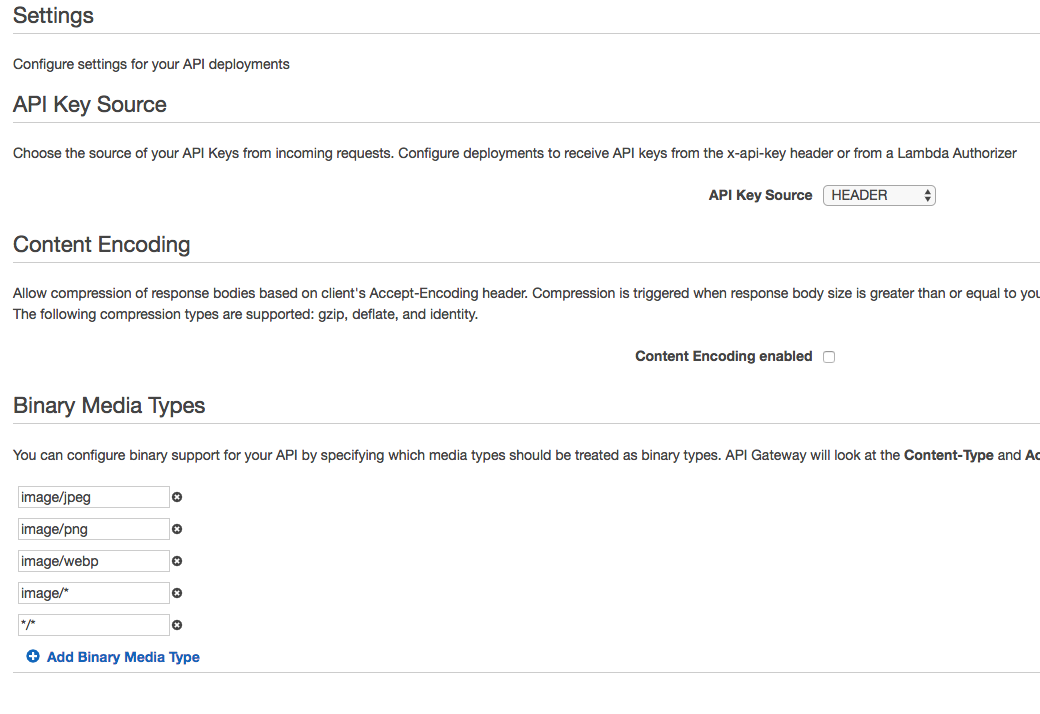Click into the image/webp field
Screen dimensions: 1040x714
pos(93,561)
